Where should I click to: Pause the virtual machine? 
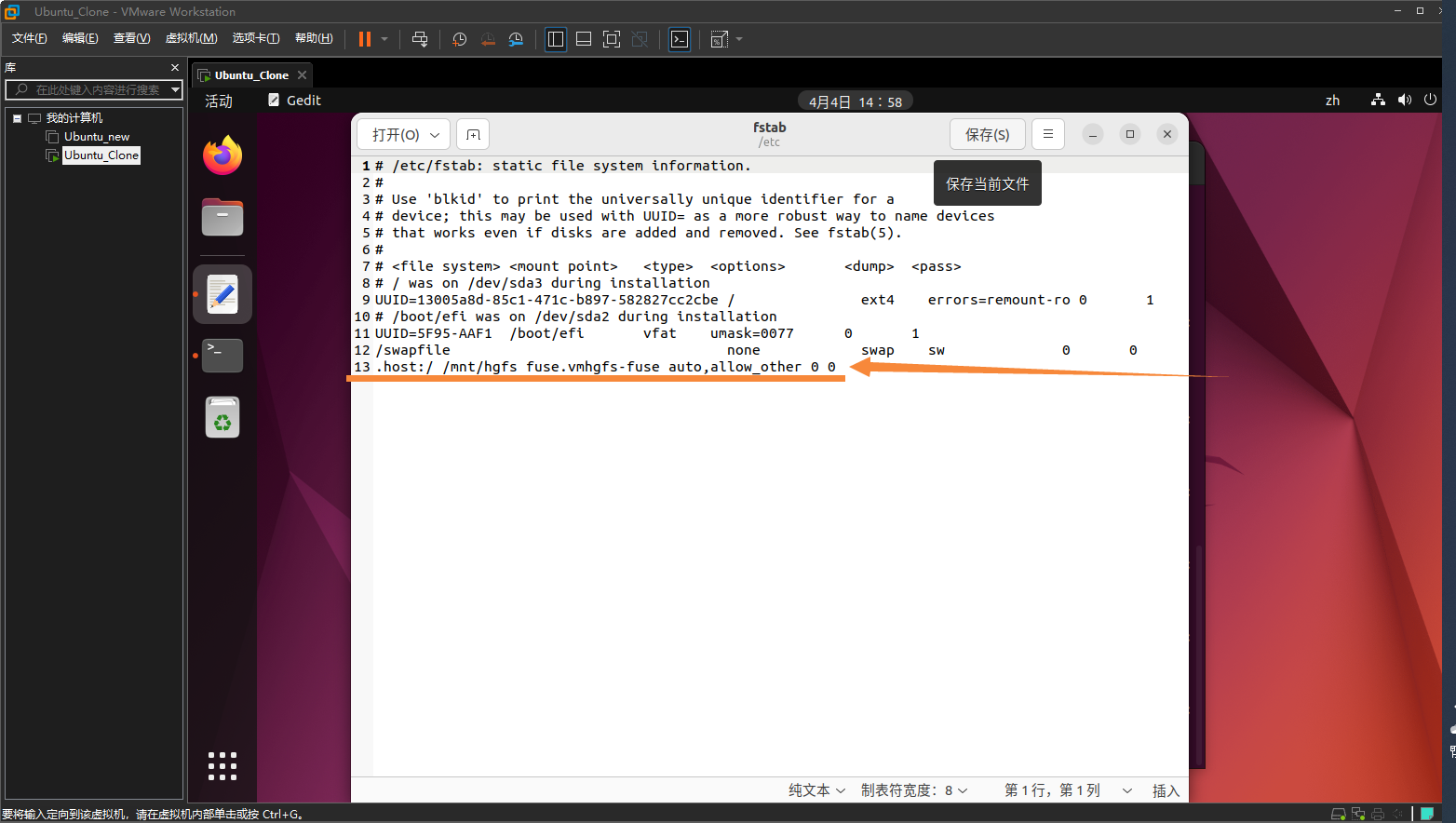point(364,39)
